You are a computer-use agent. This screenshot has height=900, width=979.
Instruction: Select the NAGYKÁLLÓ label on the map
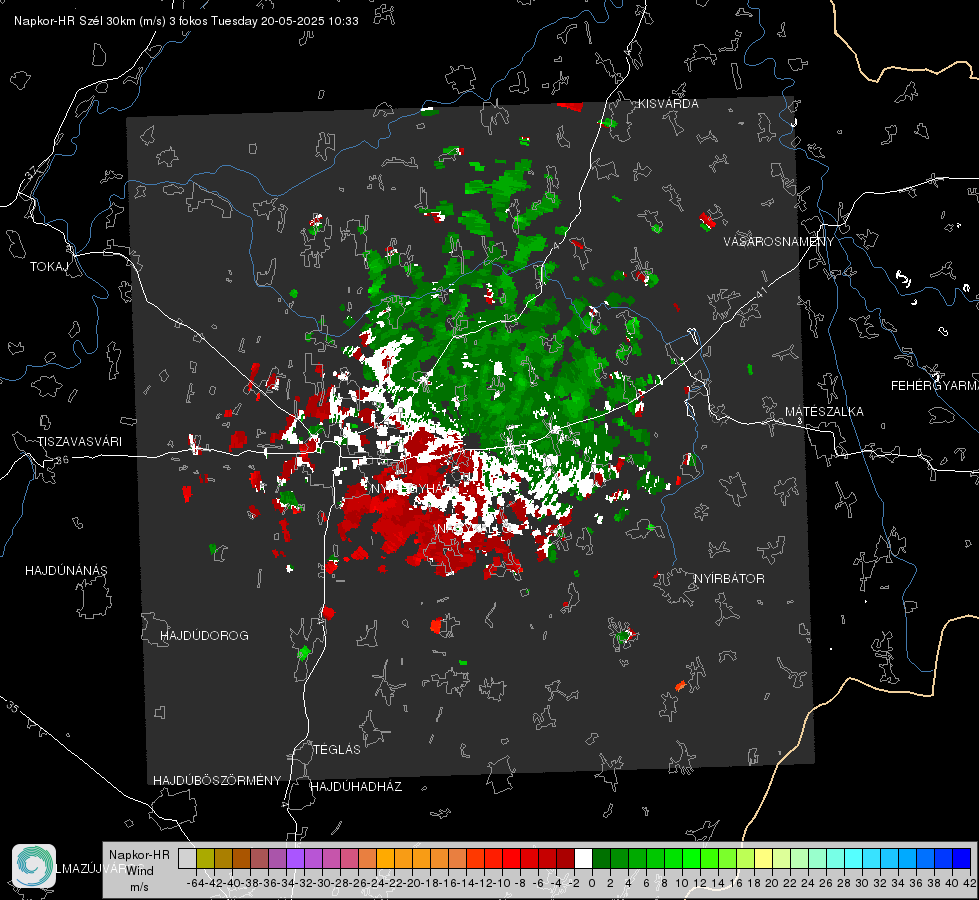pyautogui.click(x=473, y=528)
